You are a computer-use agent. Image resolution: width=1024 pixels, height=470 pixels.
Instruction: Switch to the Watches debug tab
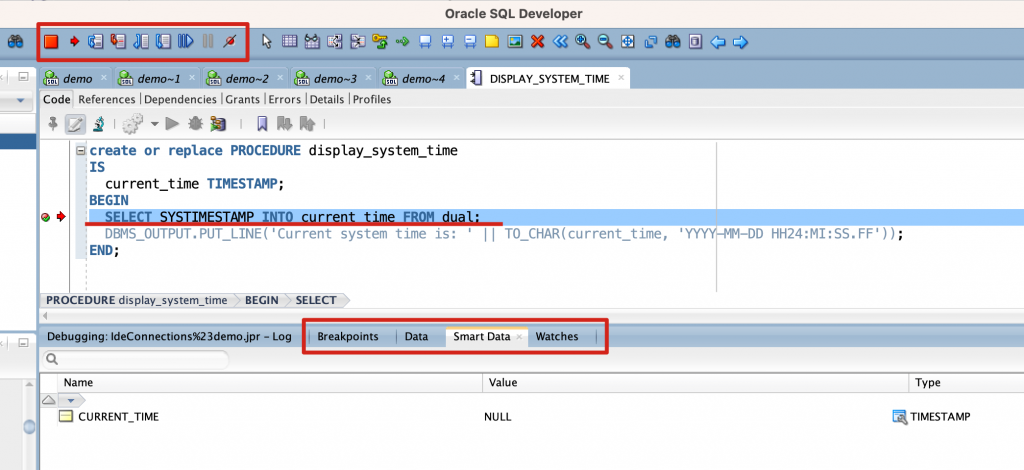click(556, 336)
